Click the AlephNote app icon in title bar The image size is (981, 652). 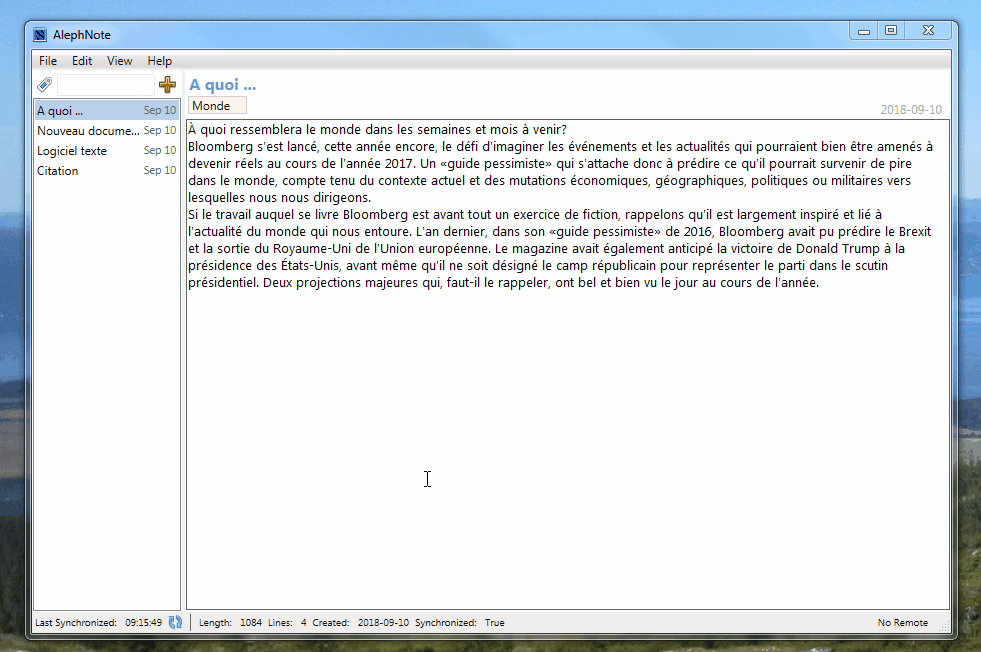pos(40,35)
